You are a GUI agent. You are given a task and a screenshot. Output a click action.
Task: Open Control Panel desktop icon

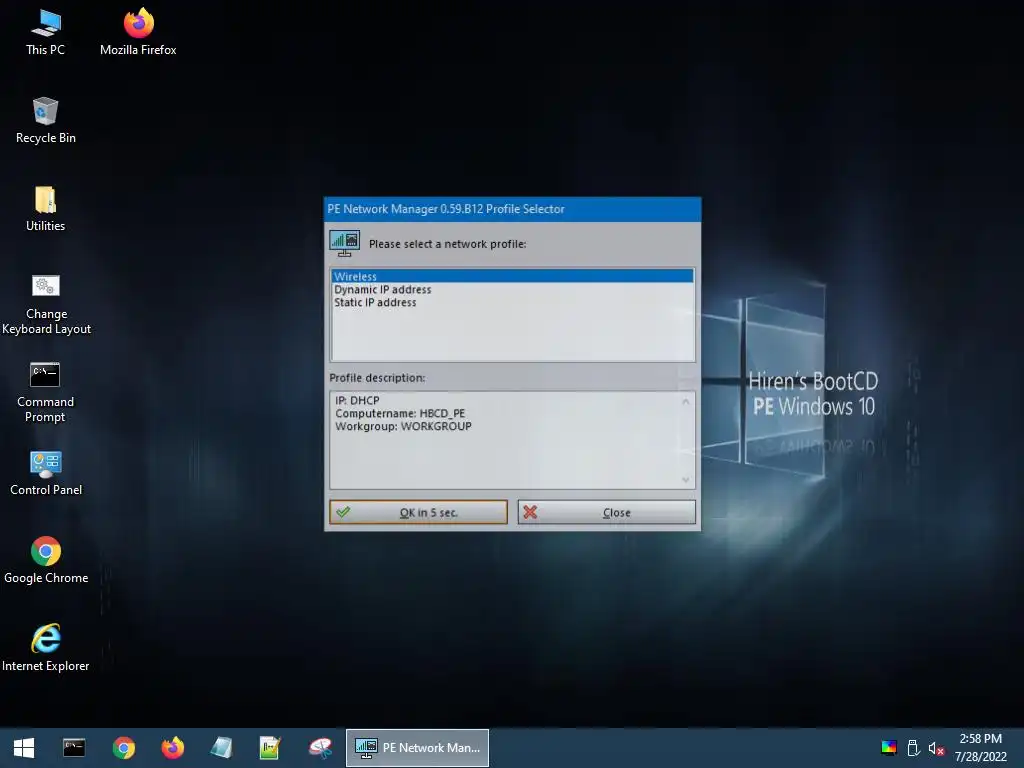coord(46,473)
